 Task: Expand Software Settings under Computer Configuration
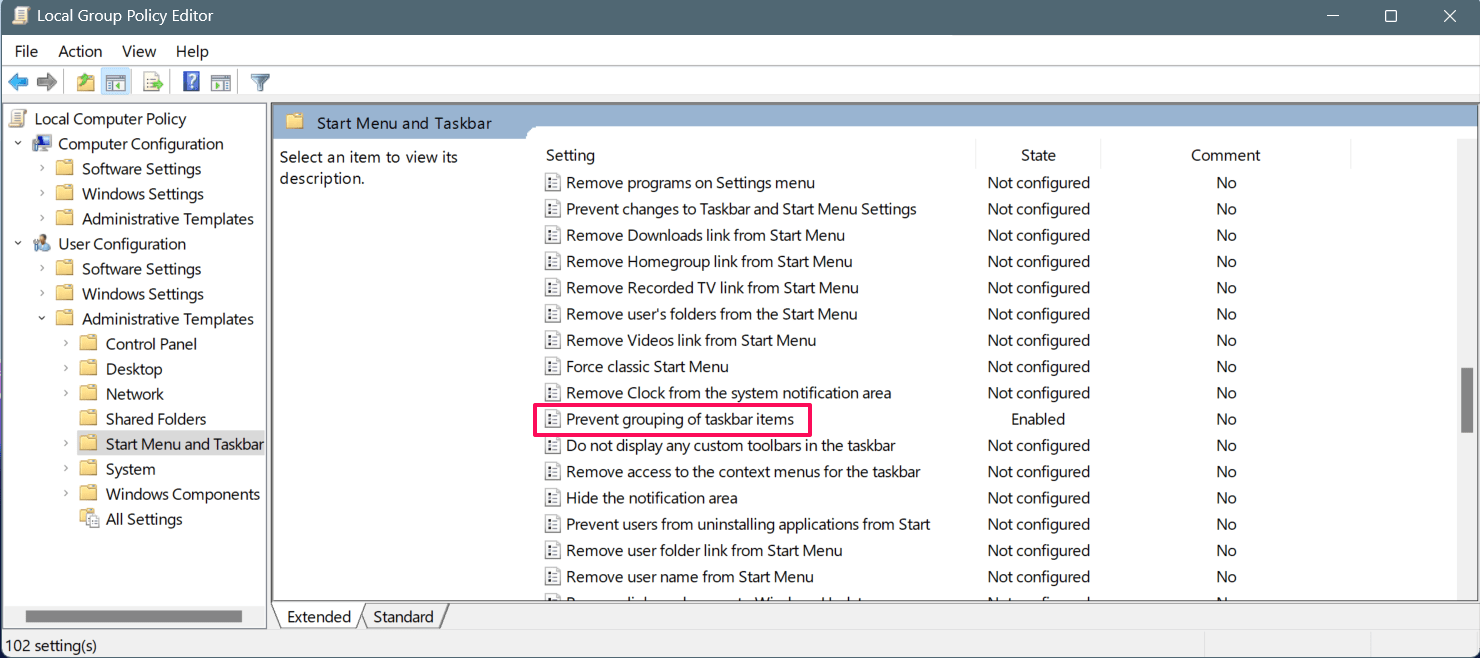point(42,169)
